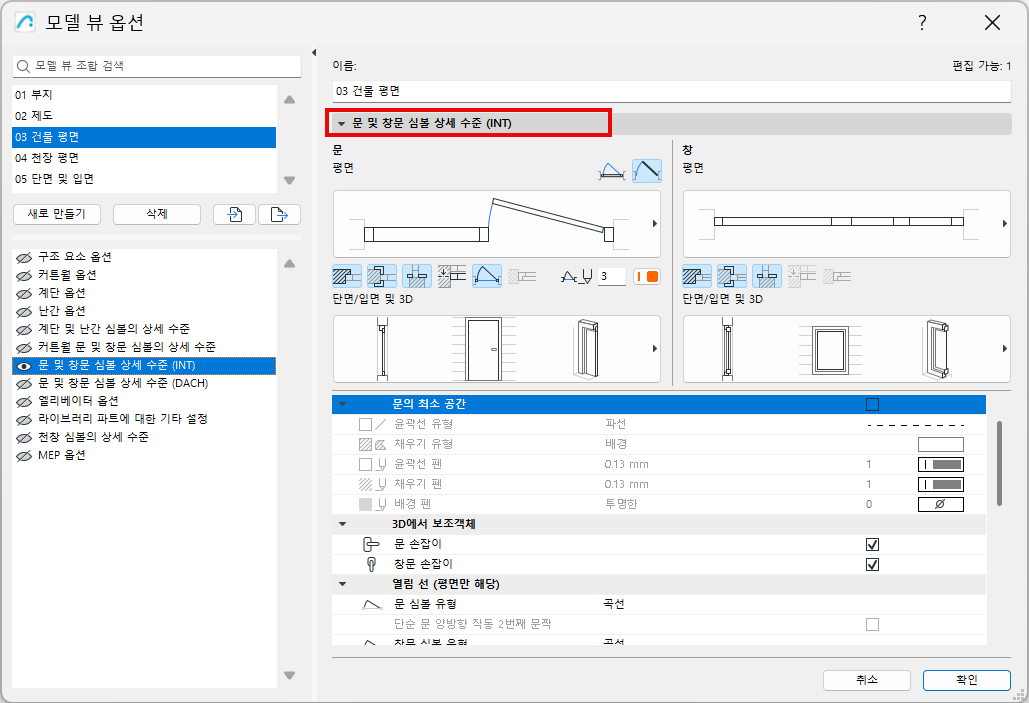Click the search magnifier icon
Viewport: 1029px width, 703px height.
[23, 66]
